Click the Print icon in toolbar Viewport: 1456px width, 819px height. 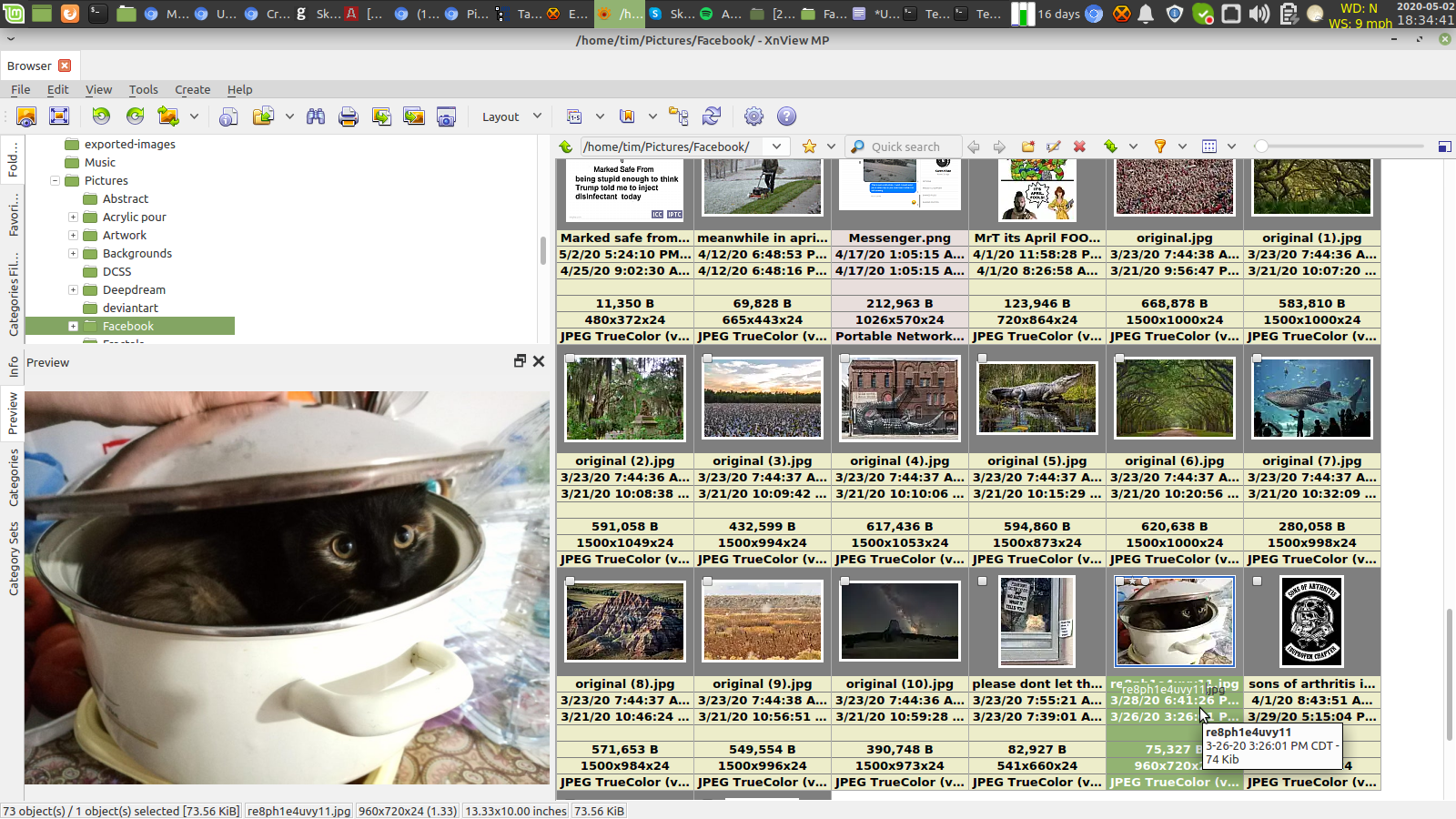click(348, 116)
